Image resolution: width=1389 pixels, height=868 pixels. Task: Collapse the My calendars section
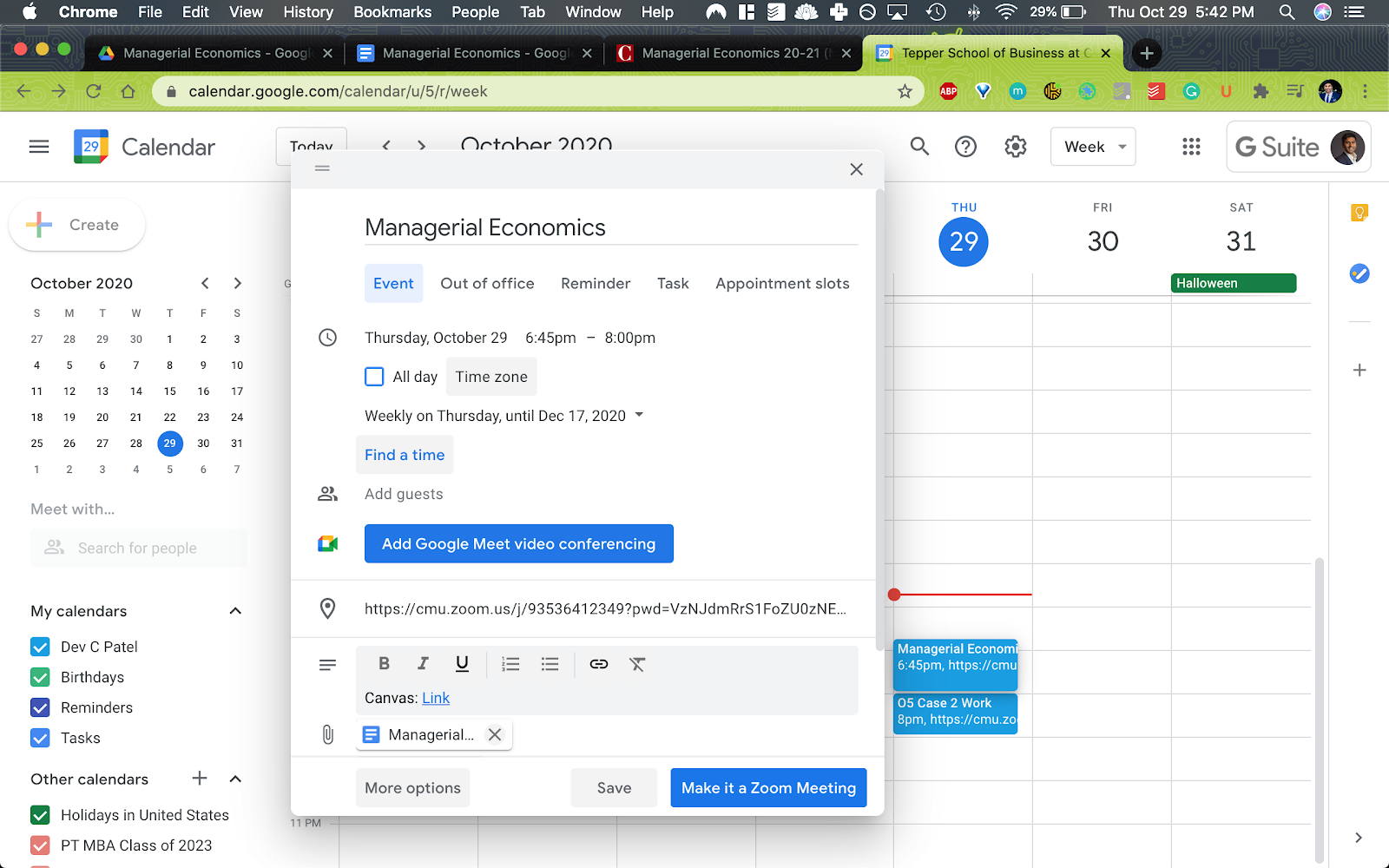tap(235, 611)
